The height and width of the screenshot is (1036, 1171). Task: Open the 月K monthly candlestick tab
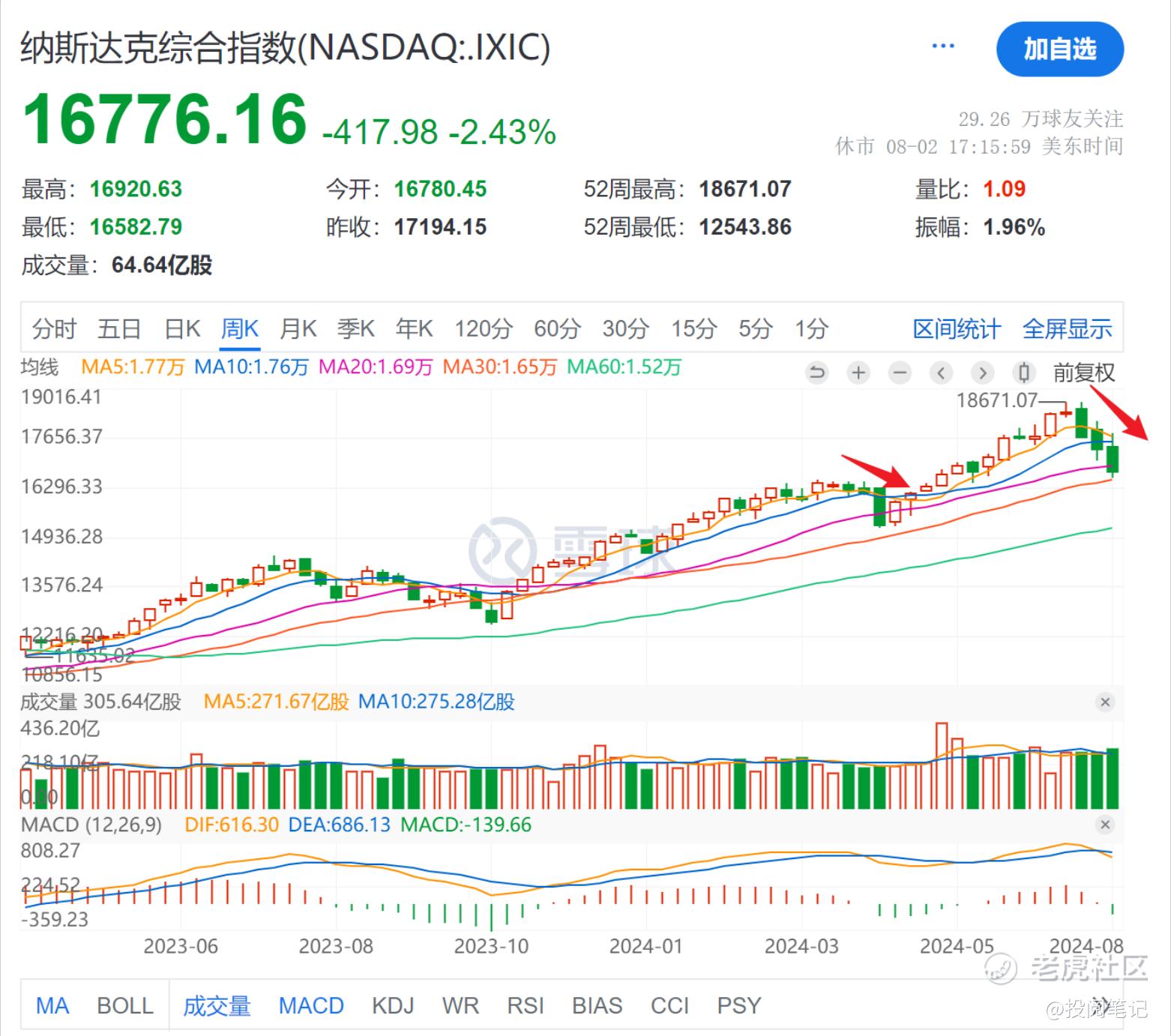[298, 328]
